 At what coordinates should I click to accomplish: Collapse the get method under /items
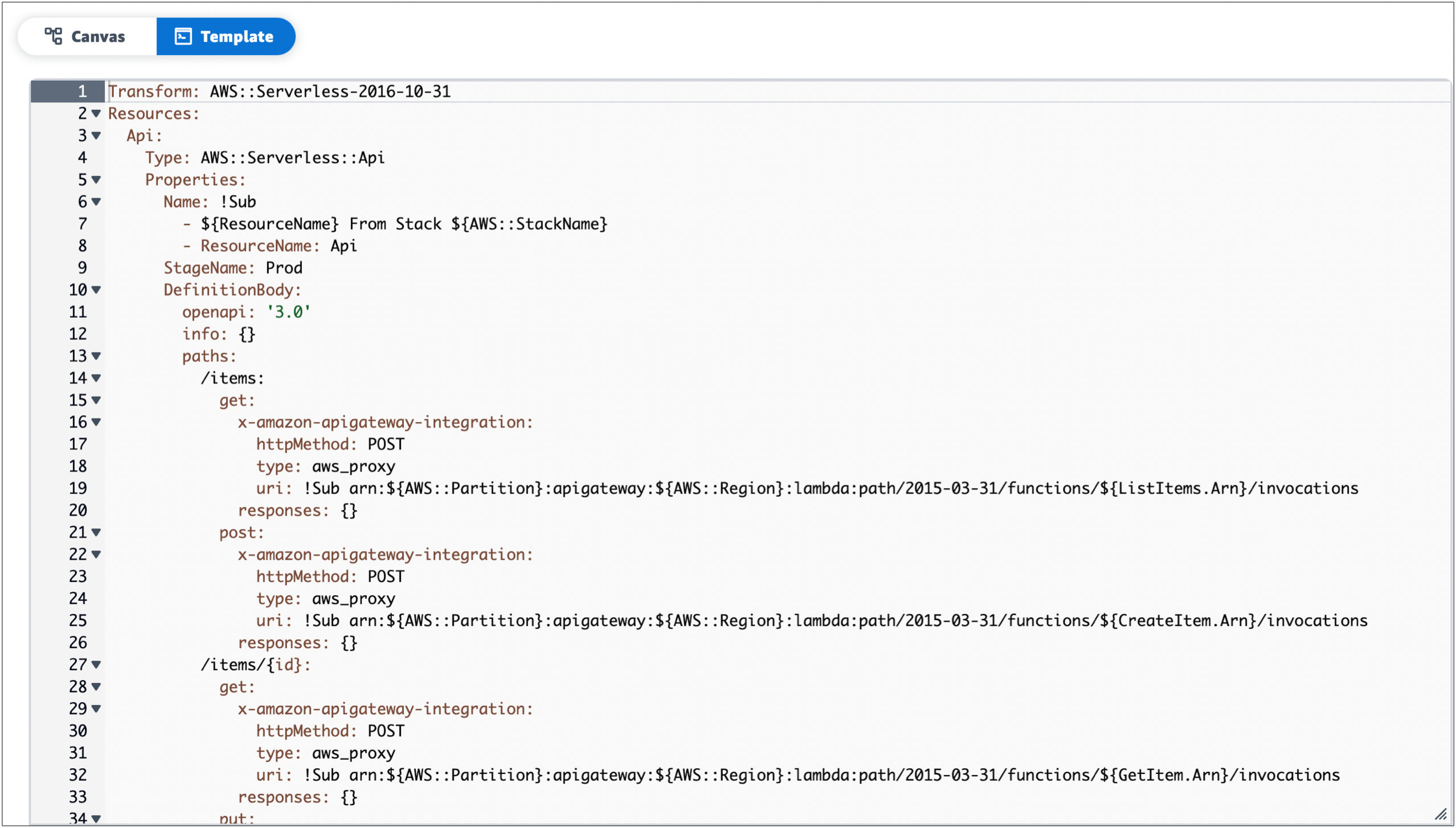(x=96, y=400)
